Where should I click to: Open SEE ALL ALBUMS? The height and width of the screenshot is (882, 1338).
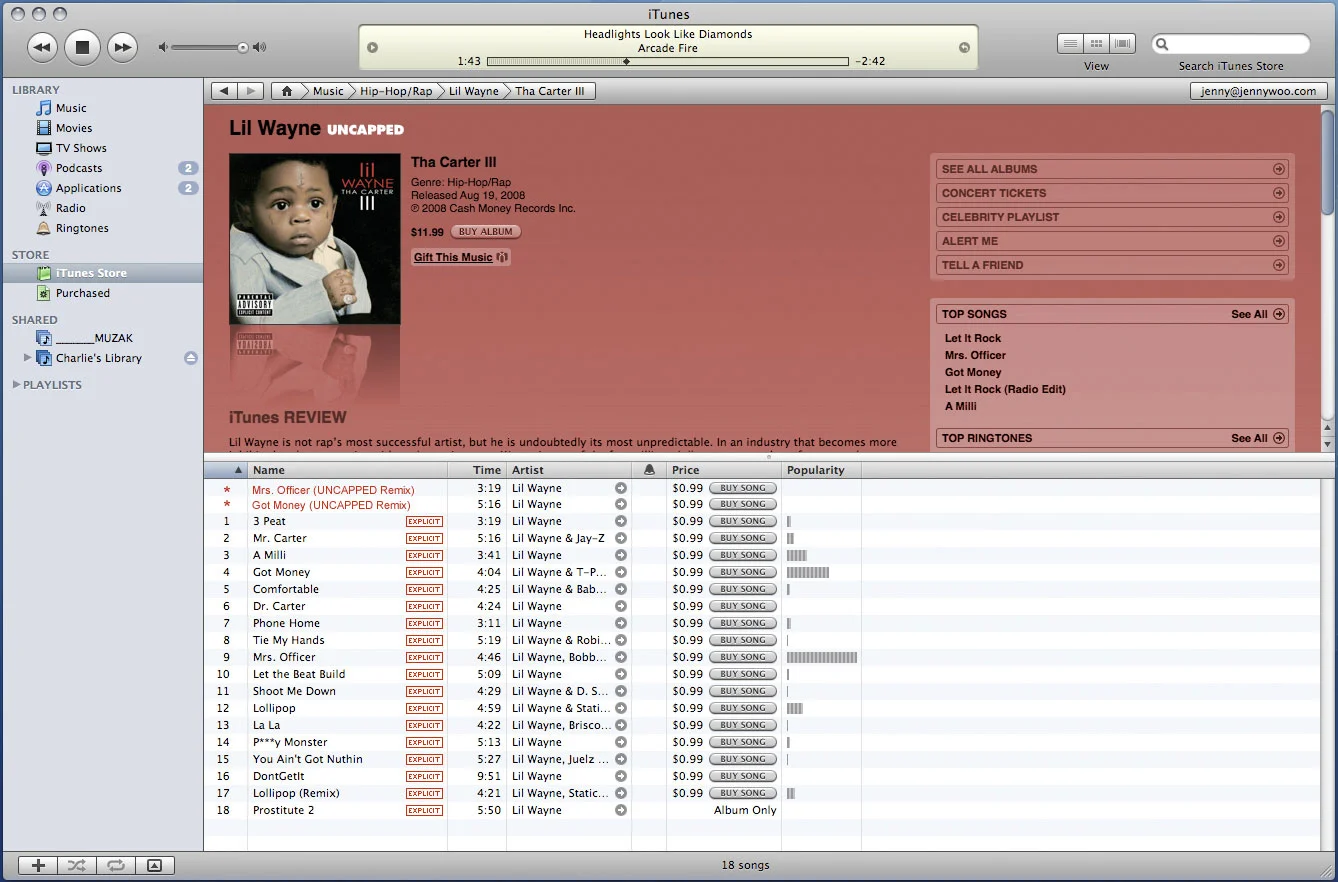1112,169
